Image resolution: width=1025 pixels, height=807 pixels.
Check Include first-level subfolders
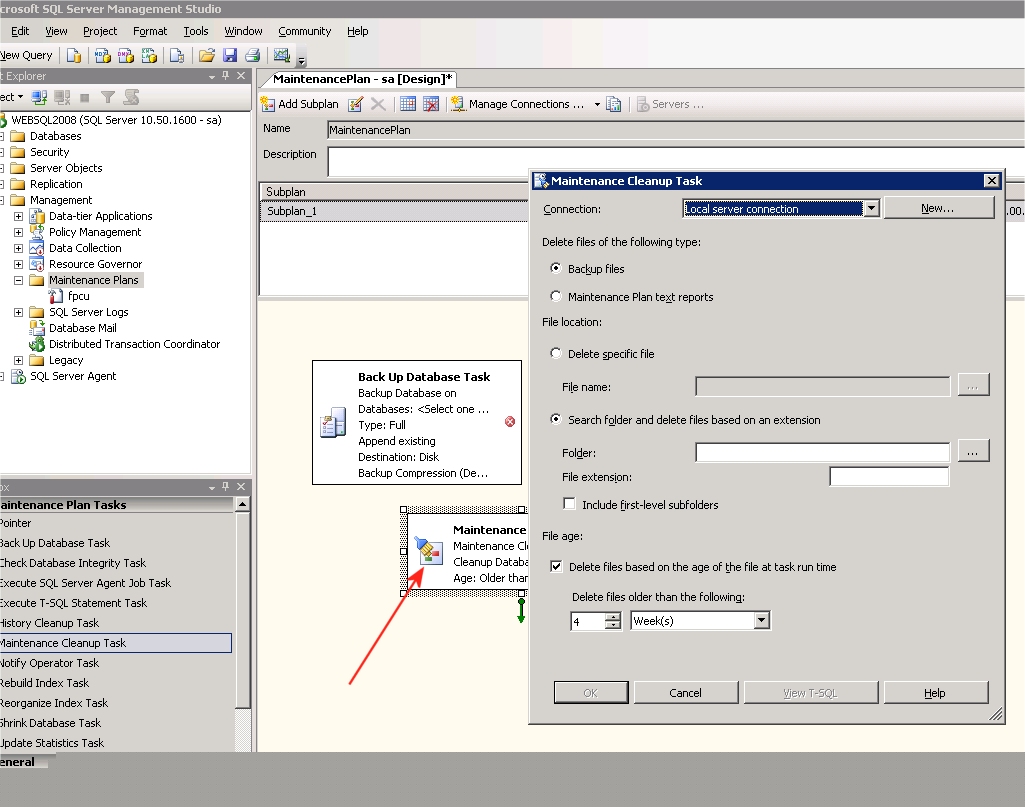(x=569, y=504)
